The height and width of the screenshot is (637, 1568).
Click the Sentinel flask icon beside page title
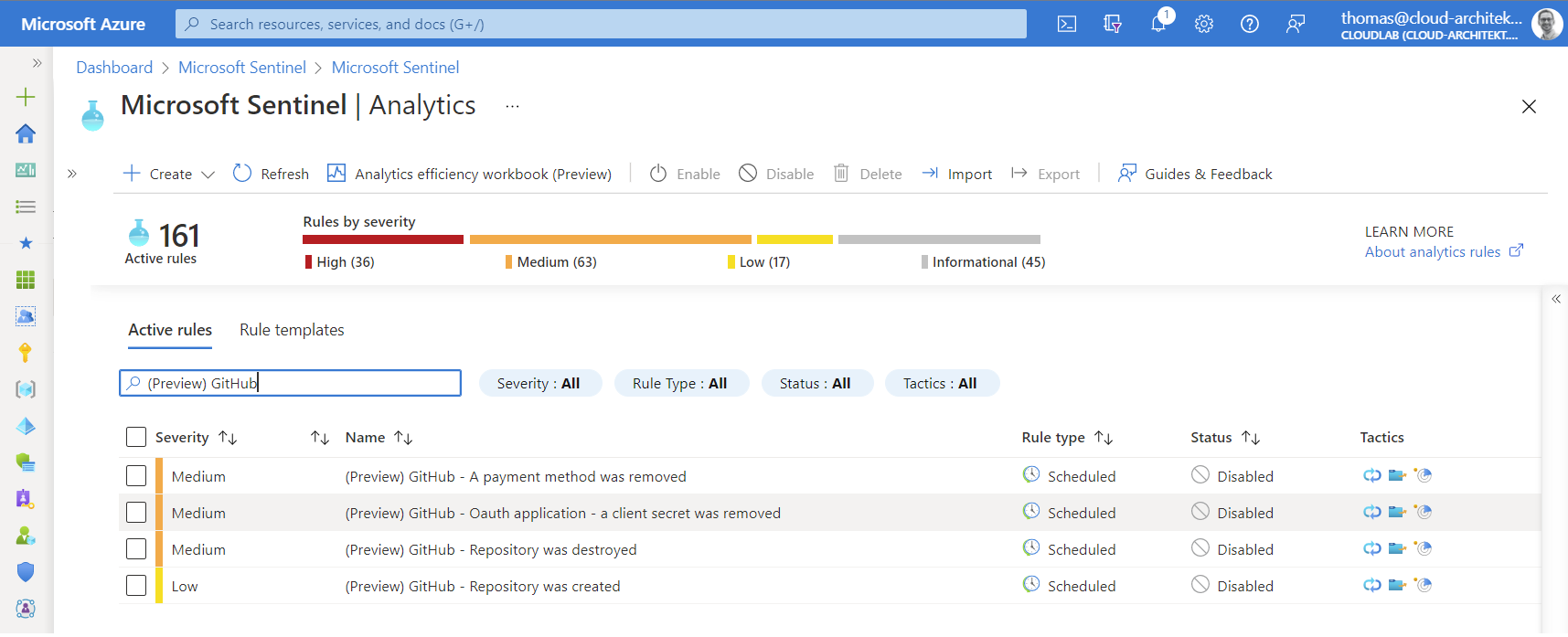coord(92,115)
